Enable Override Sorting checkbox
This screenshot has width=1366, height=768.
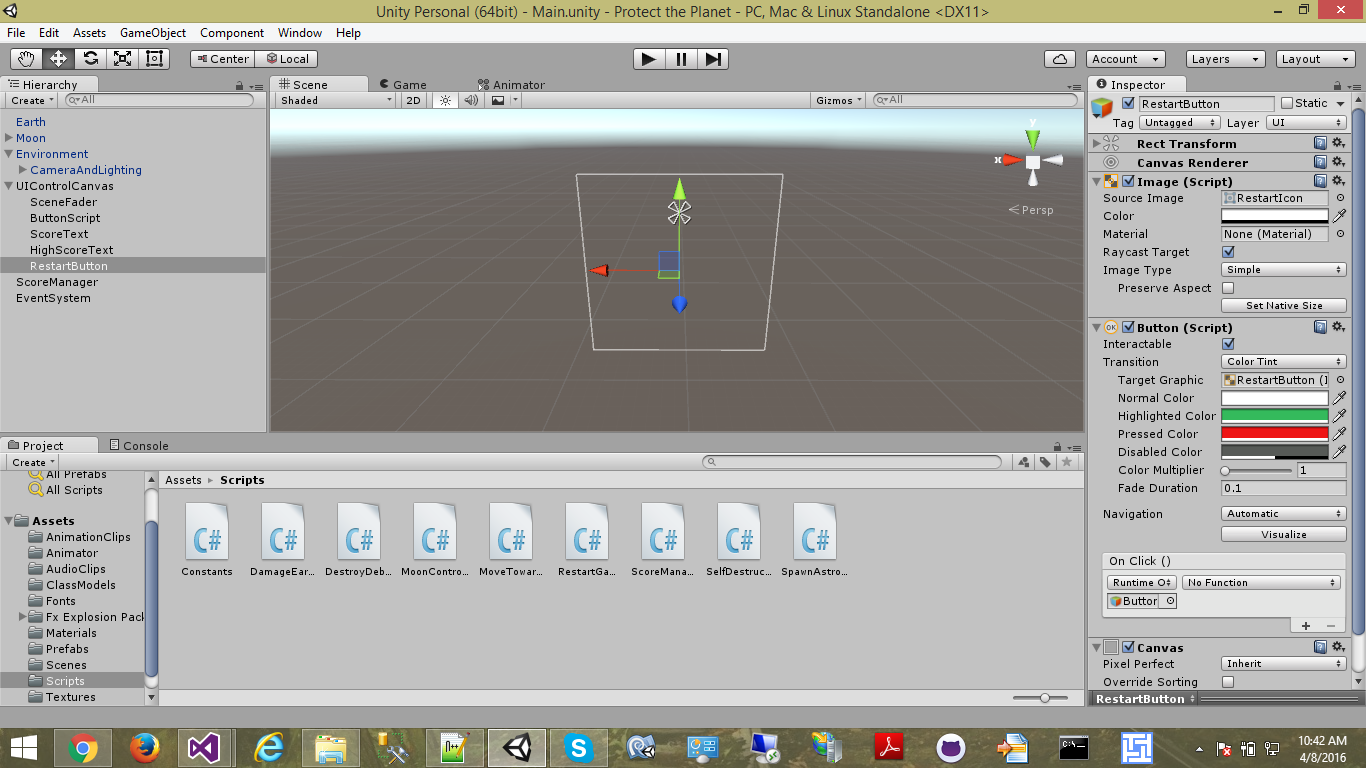[1228, 682]
